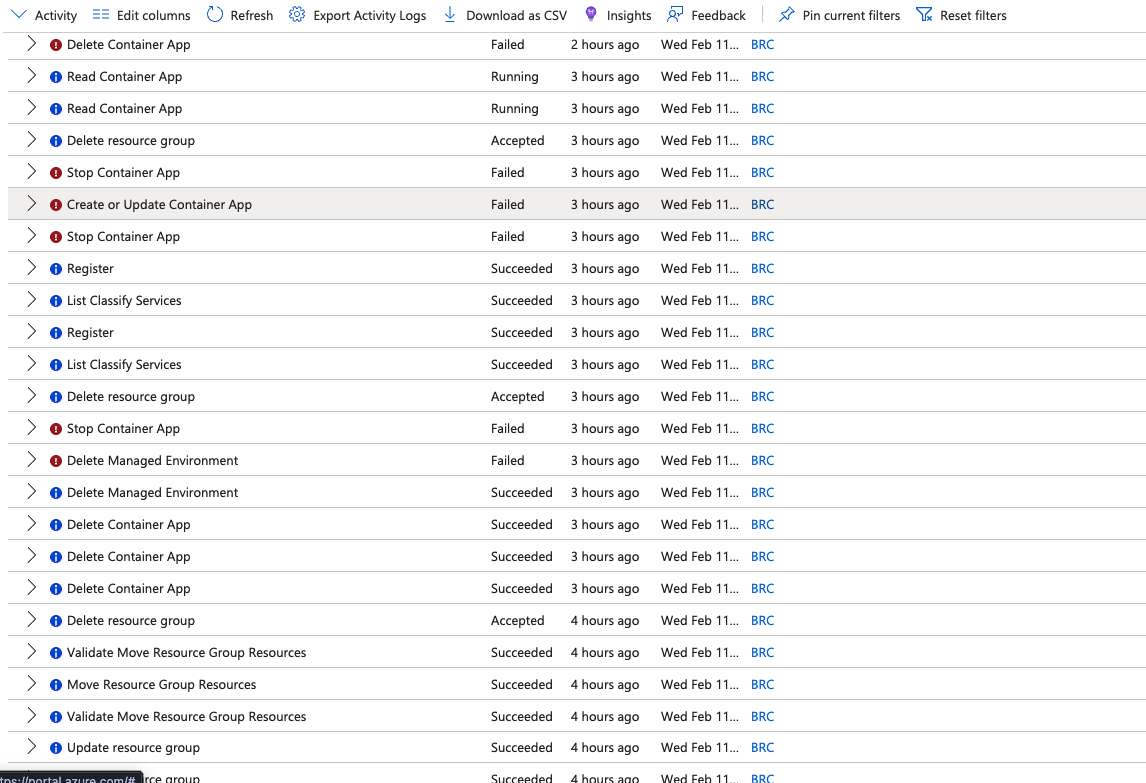Click 'Failed' status of Create or Update Container App
The width and height of the screenshot is (1146, 783).
point(507,205)
